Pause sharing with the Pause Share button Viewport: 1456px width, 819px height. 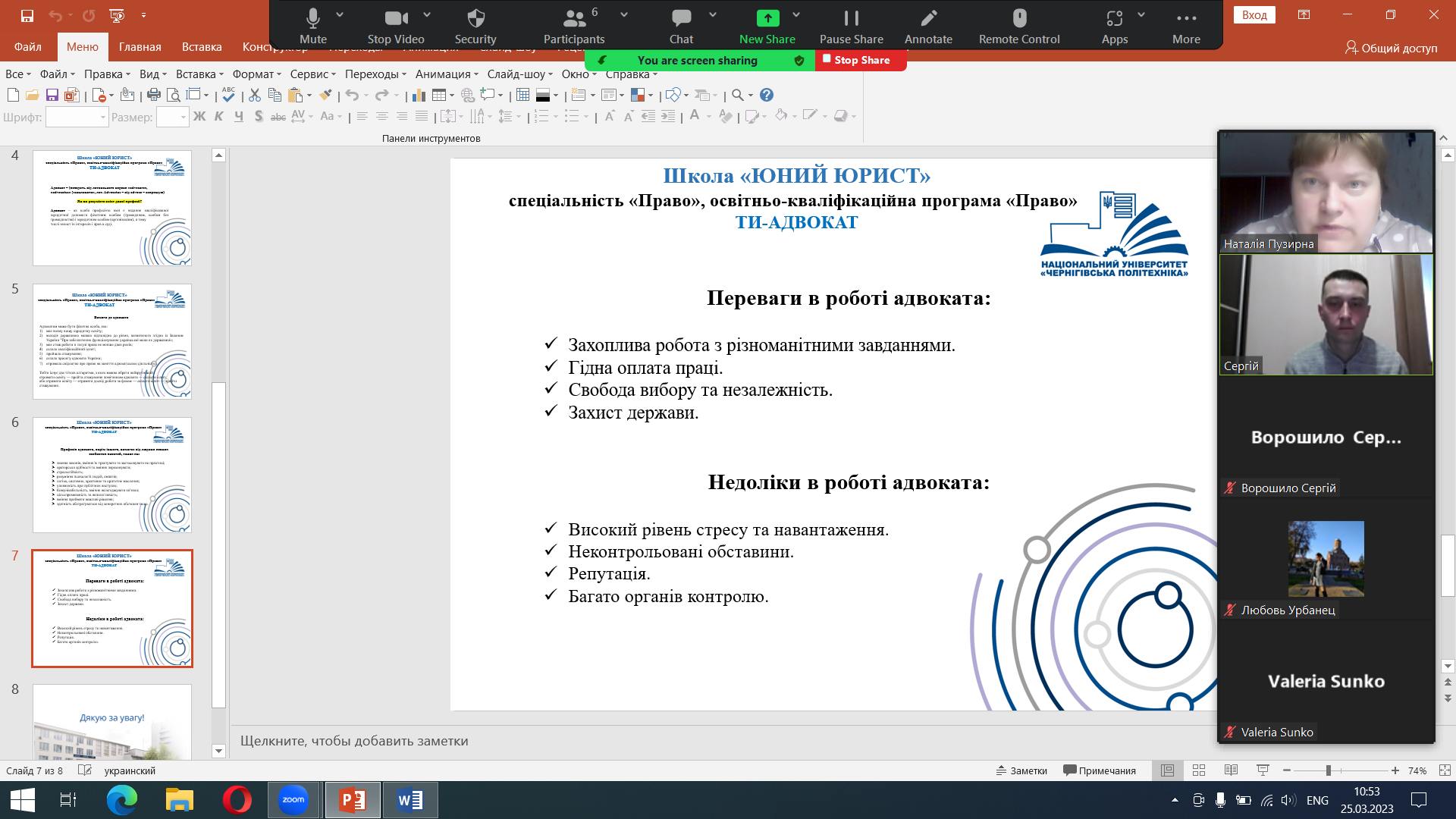pos(851,26)
